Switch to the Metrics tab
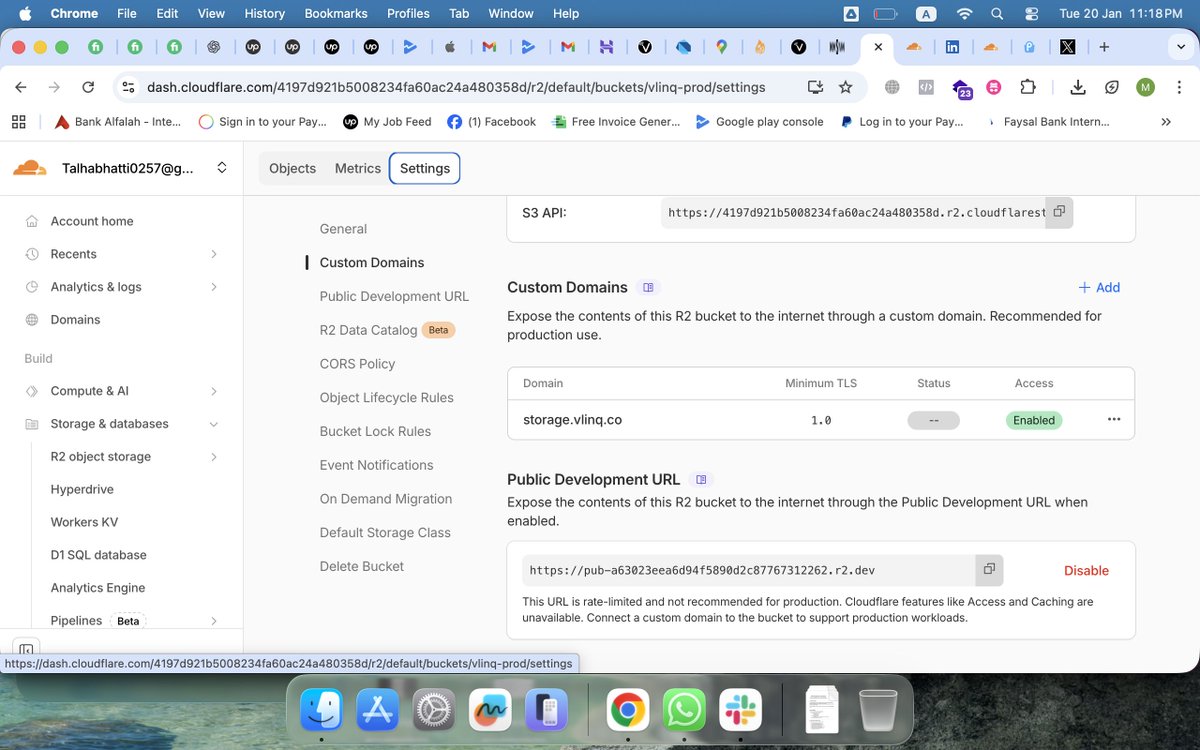 [358, 168]
